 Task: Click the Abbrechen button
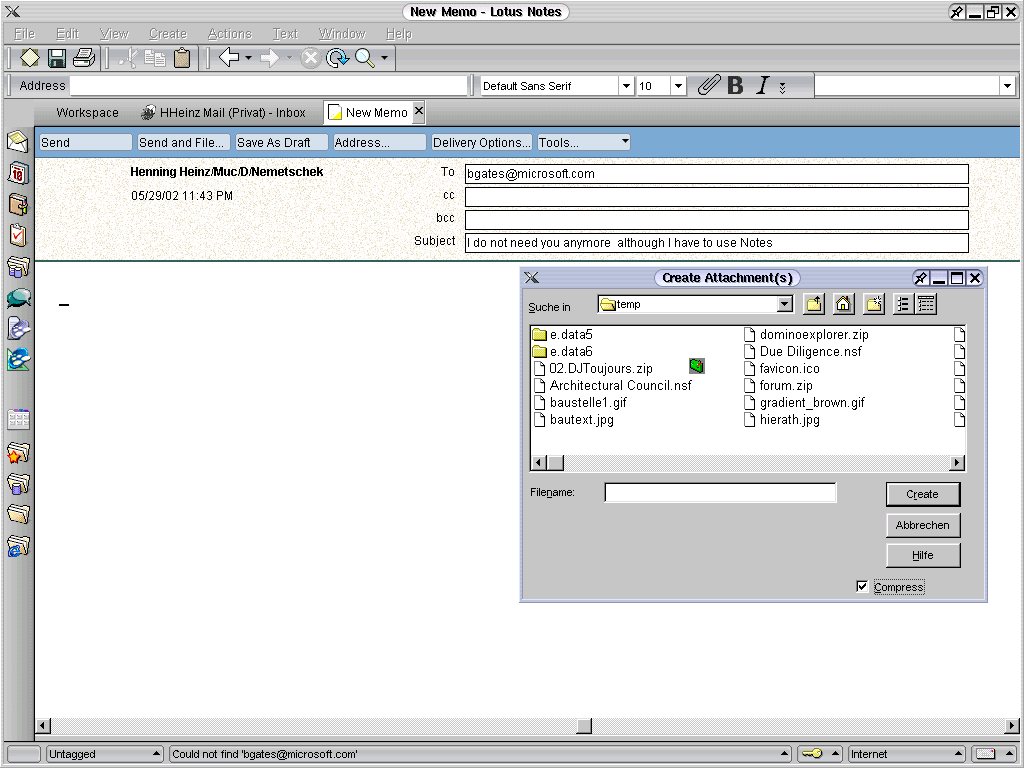tap(923, 525)
